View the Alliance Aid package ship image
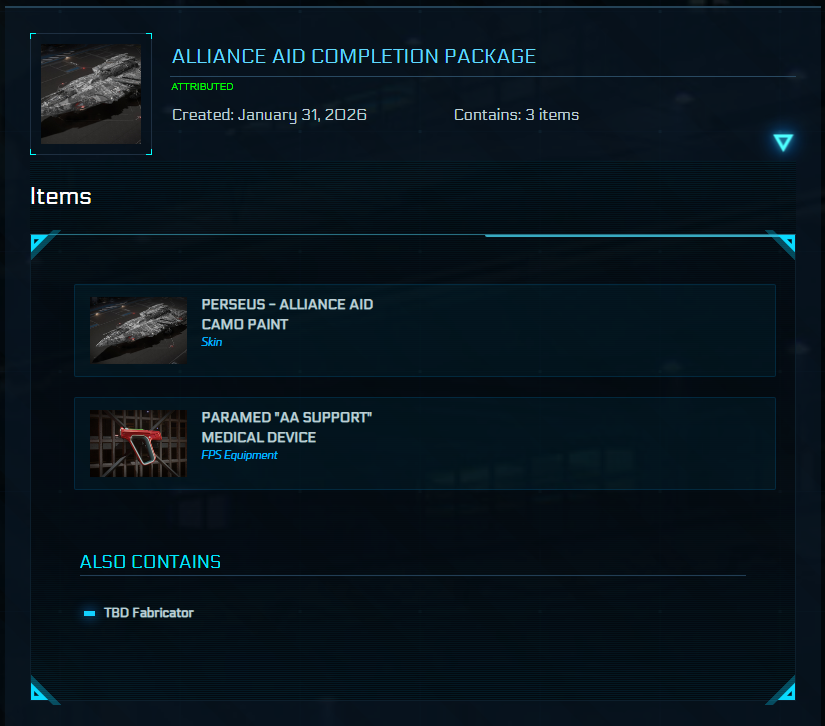 click(90, 93)
